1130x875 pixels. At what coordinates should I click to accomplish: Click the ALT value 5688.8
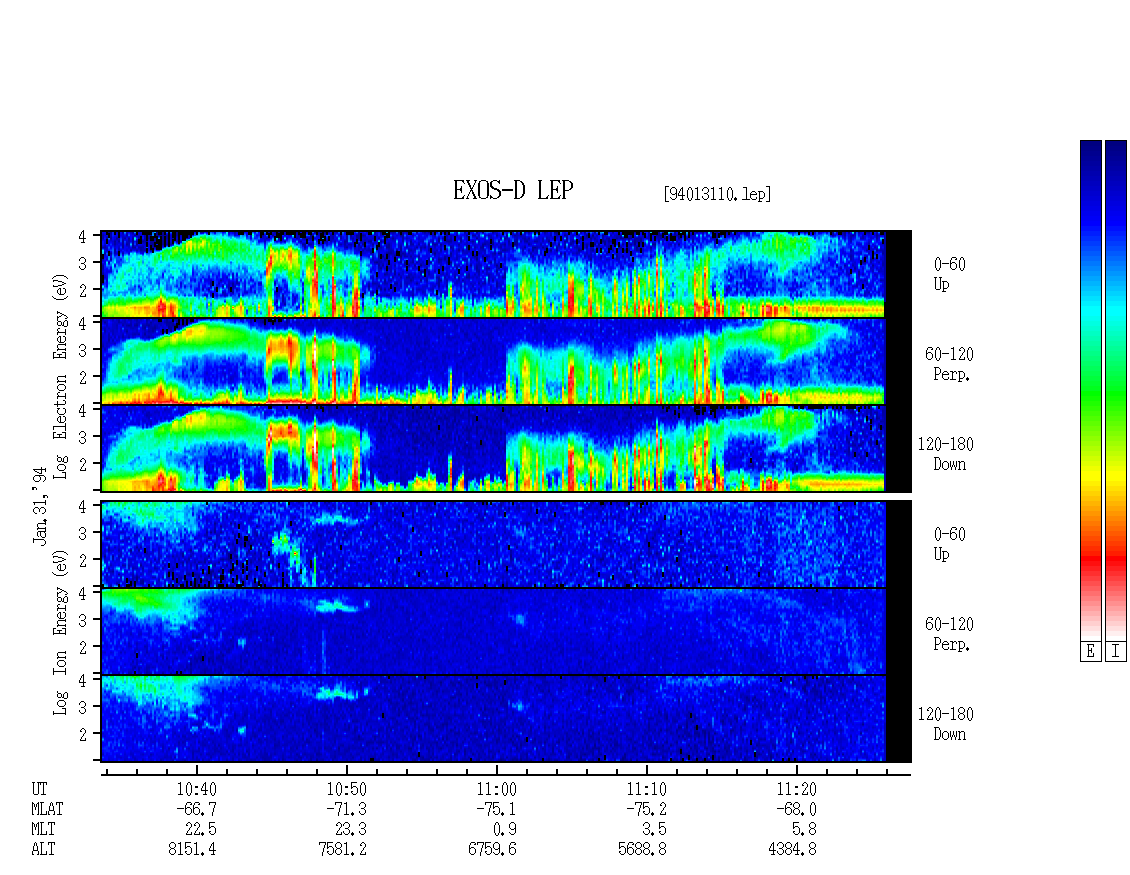[642, 850]
